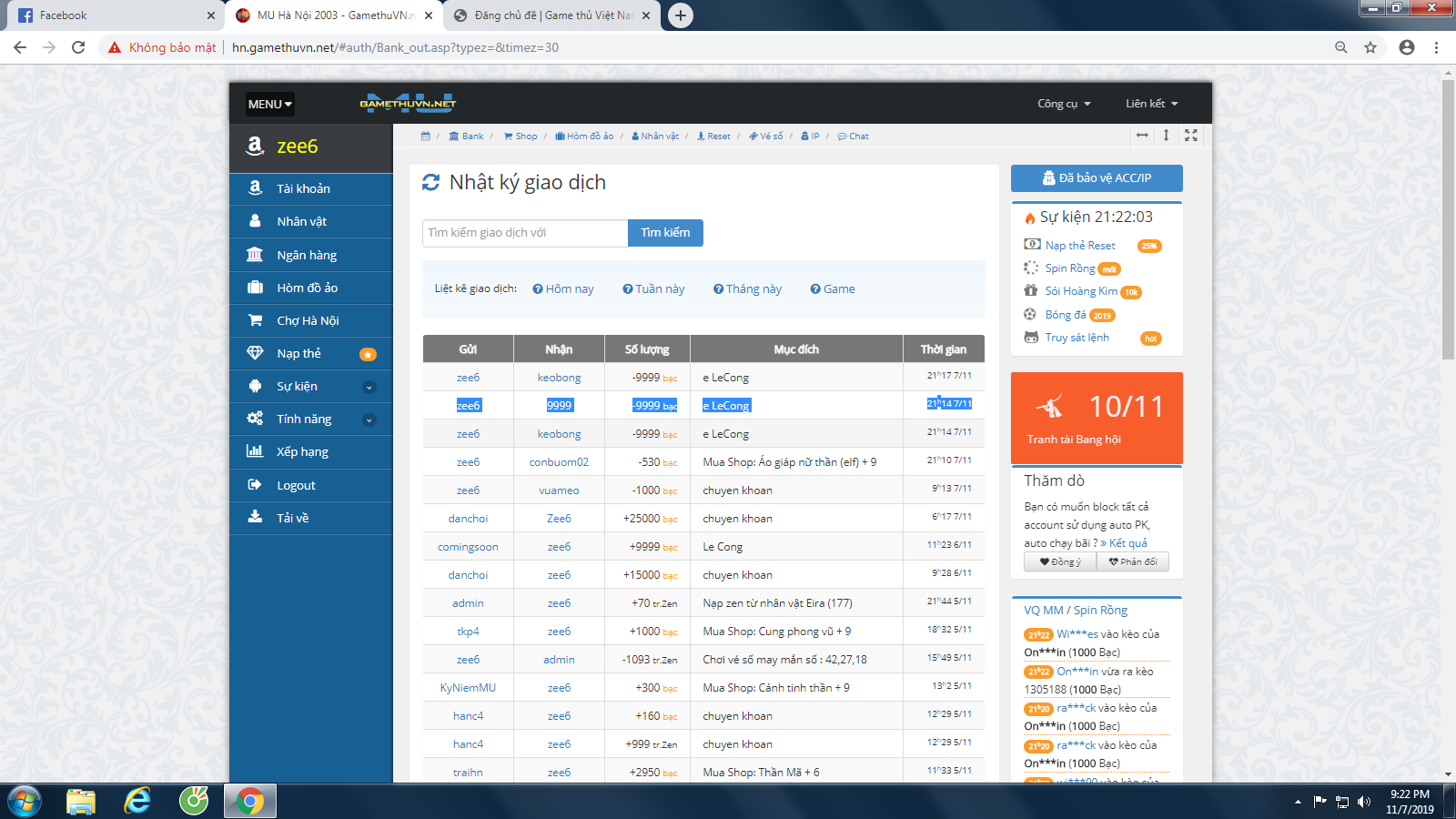Expand the Công cụ dropdown
1456x819 pixels.
click(x=1063, y=104)
